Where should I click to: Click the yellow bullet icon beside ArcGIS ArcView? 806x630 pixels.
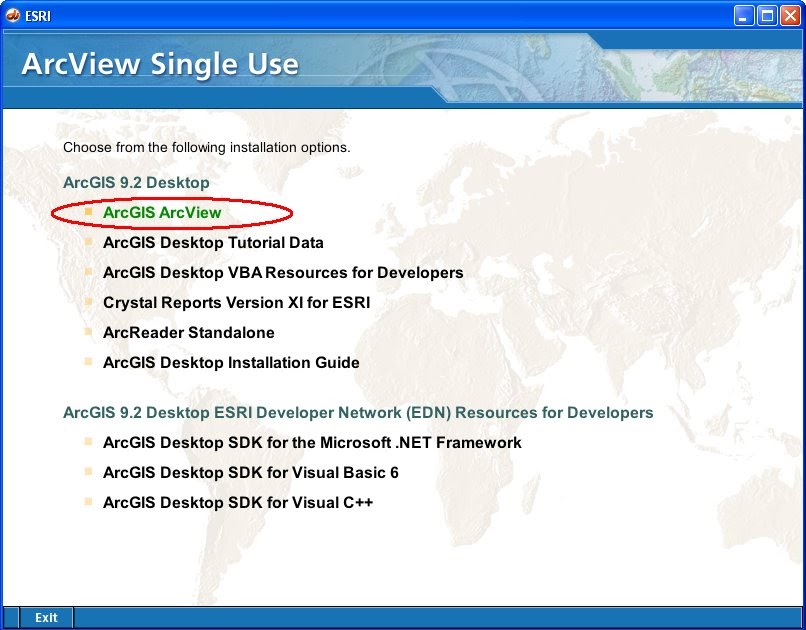pos(91,212)
